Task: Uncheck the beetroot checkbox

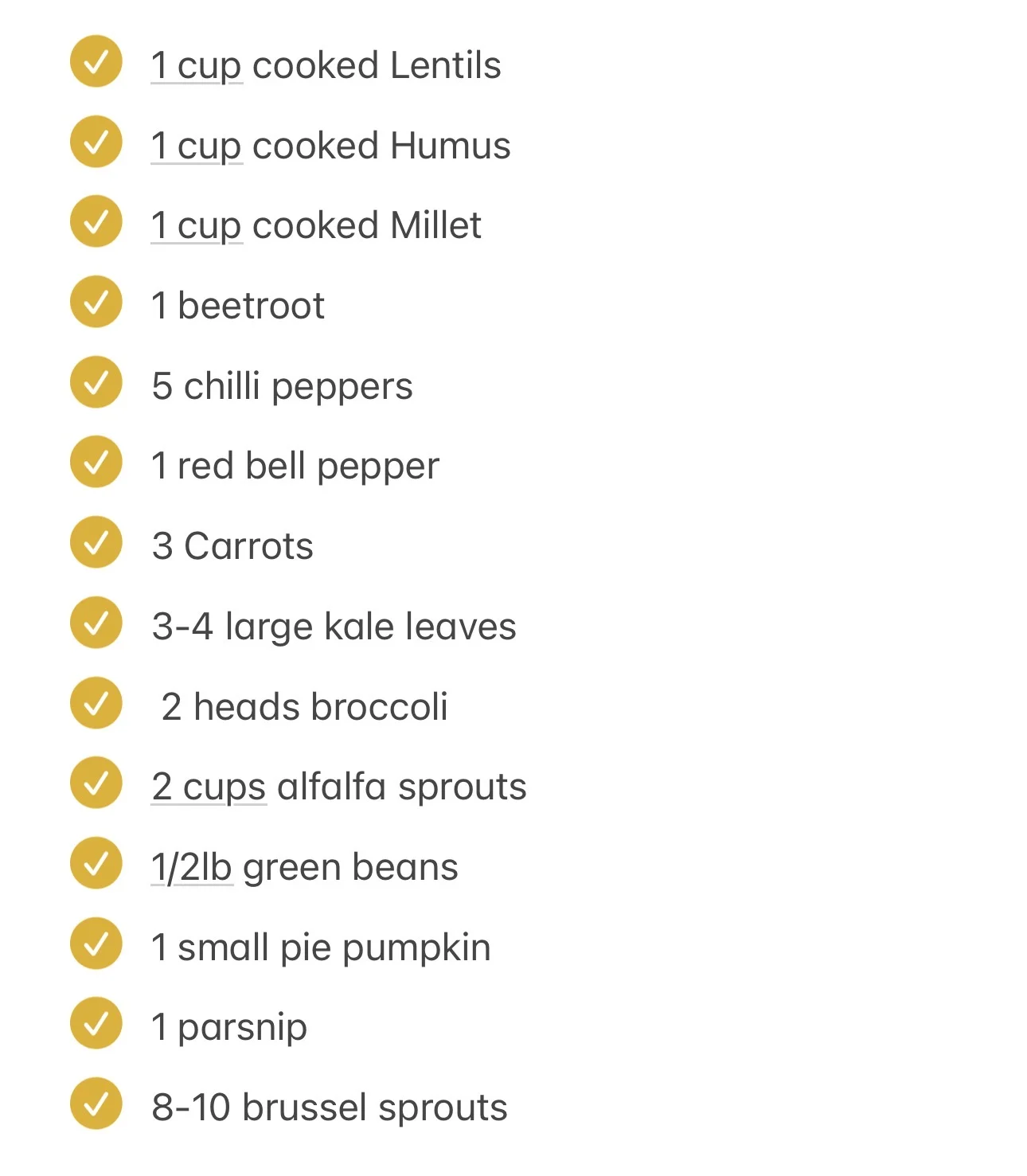Action: tap(96, 302)
